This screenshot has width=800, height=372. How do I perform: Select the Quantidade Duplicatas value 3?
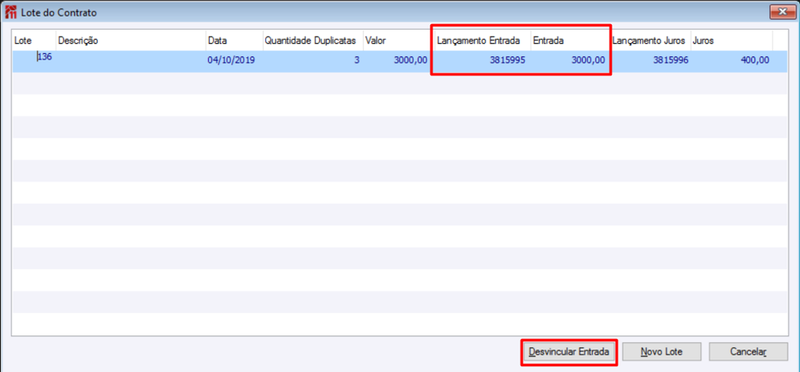tap(312, 61)
